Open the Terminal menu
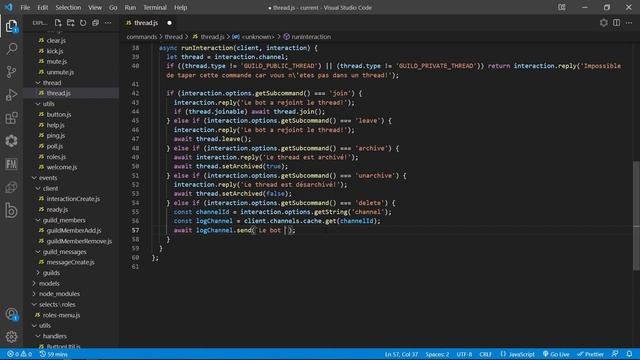Image resolution: width=640 pixels, height=360 pixels. (x=155, y=7)
